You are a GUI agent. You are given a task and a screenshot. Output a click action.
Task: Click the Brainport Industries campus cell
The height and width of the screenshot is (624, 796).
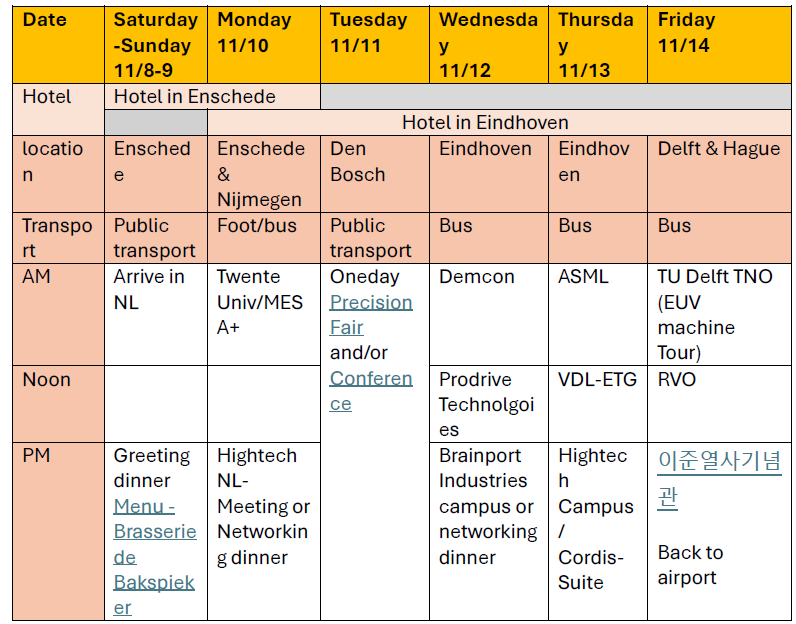point(488,531)
